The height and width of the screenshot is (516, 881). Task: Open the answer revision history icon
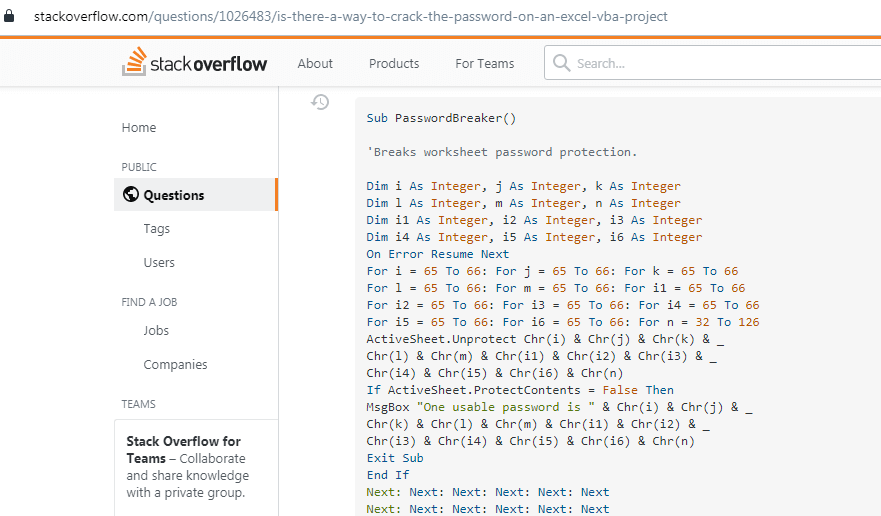coord(320,102)
